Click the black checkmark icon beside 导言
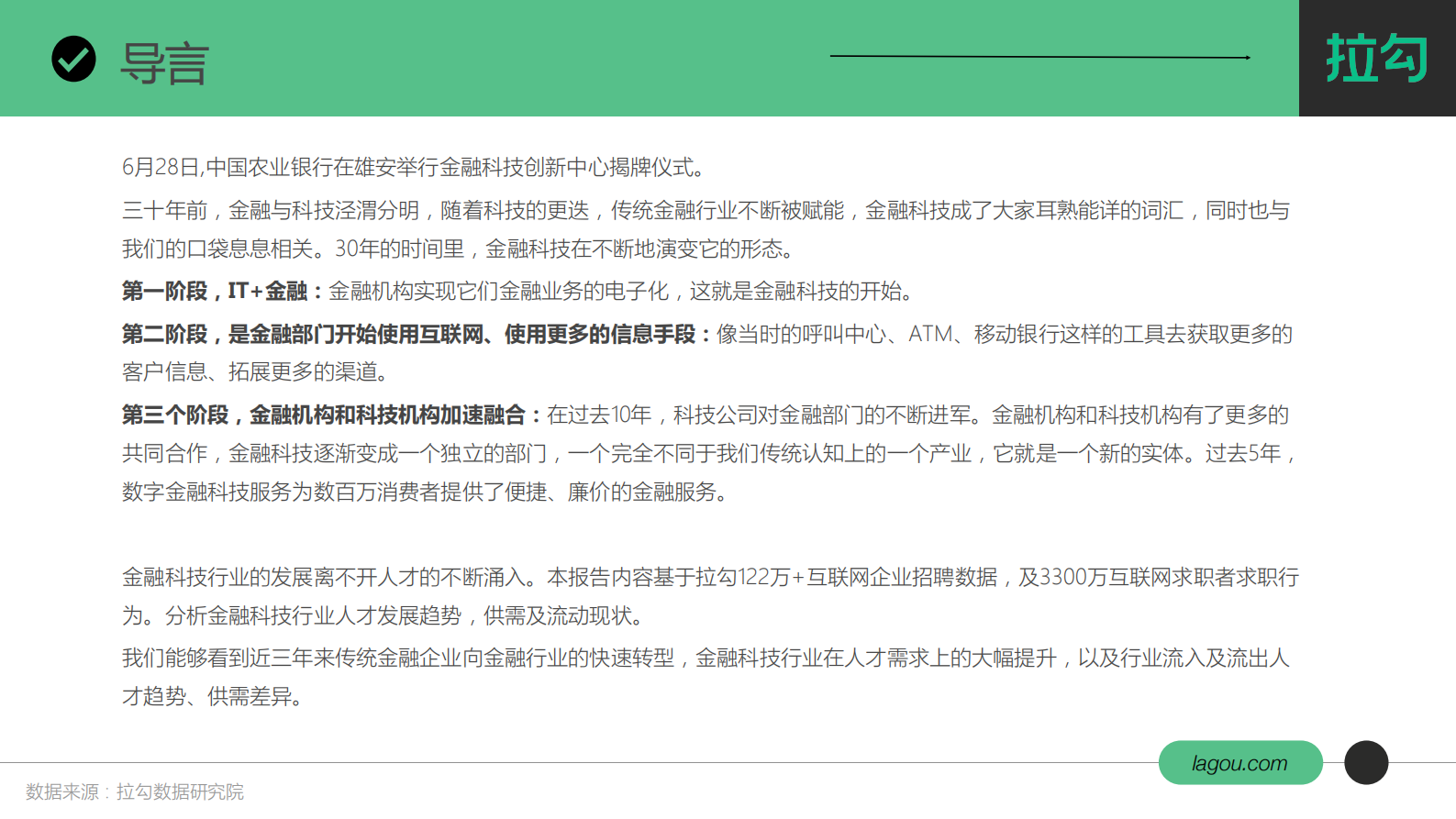Screen dimensions: 1456x819 click(73, 60)
